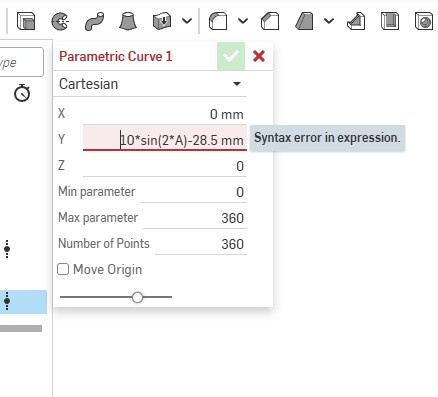
Task: Cancel Parametric Curve 1 with red X
Action: click(259, 56)
